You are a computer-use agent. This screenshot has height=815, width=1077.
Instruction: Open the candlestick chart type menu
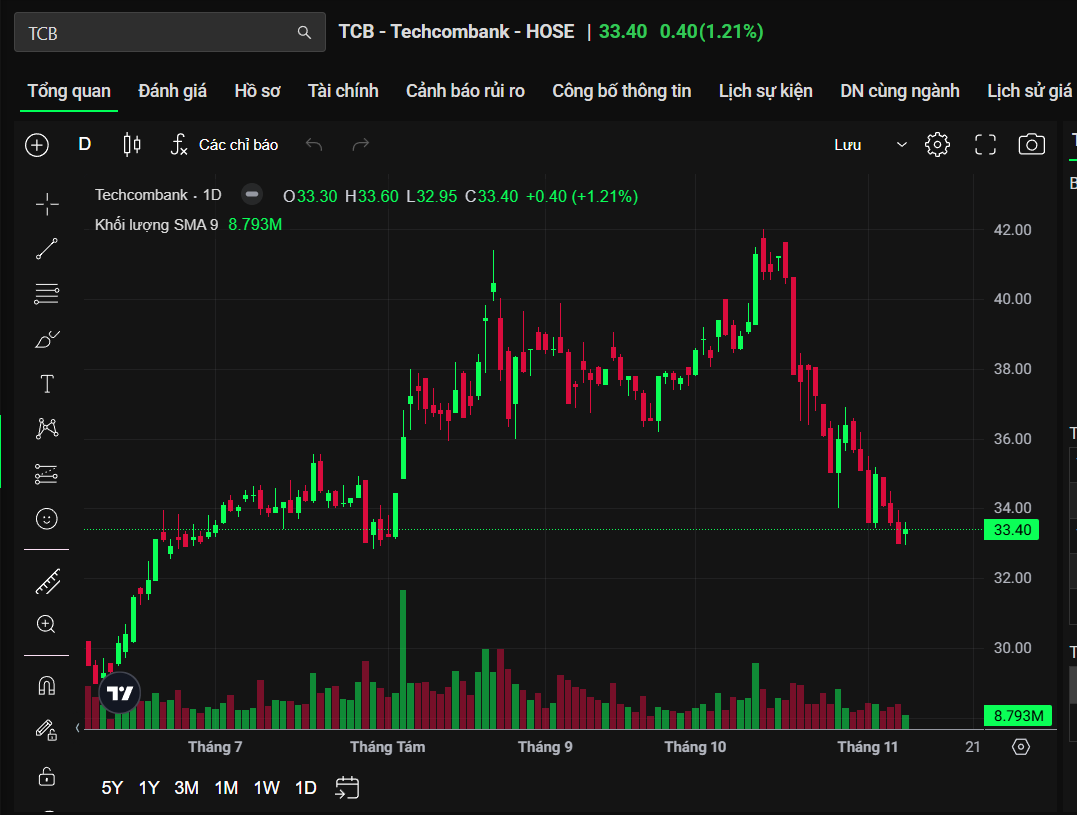pyautogui.click(x=132, y=145)
